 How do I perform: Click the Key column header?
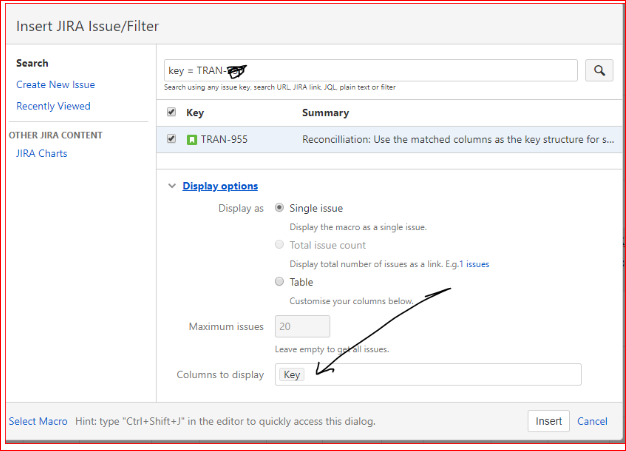click(195, 113)
